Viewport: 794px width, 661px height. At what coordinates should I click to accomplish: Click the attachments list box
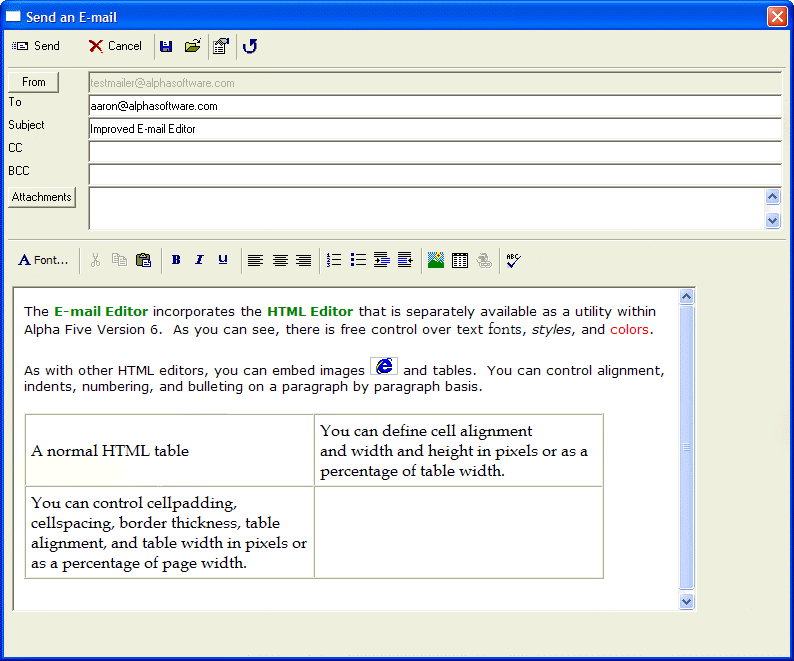[427, 208]
